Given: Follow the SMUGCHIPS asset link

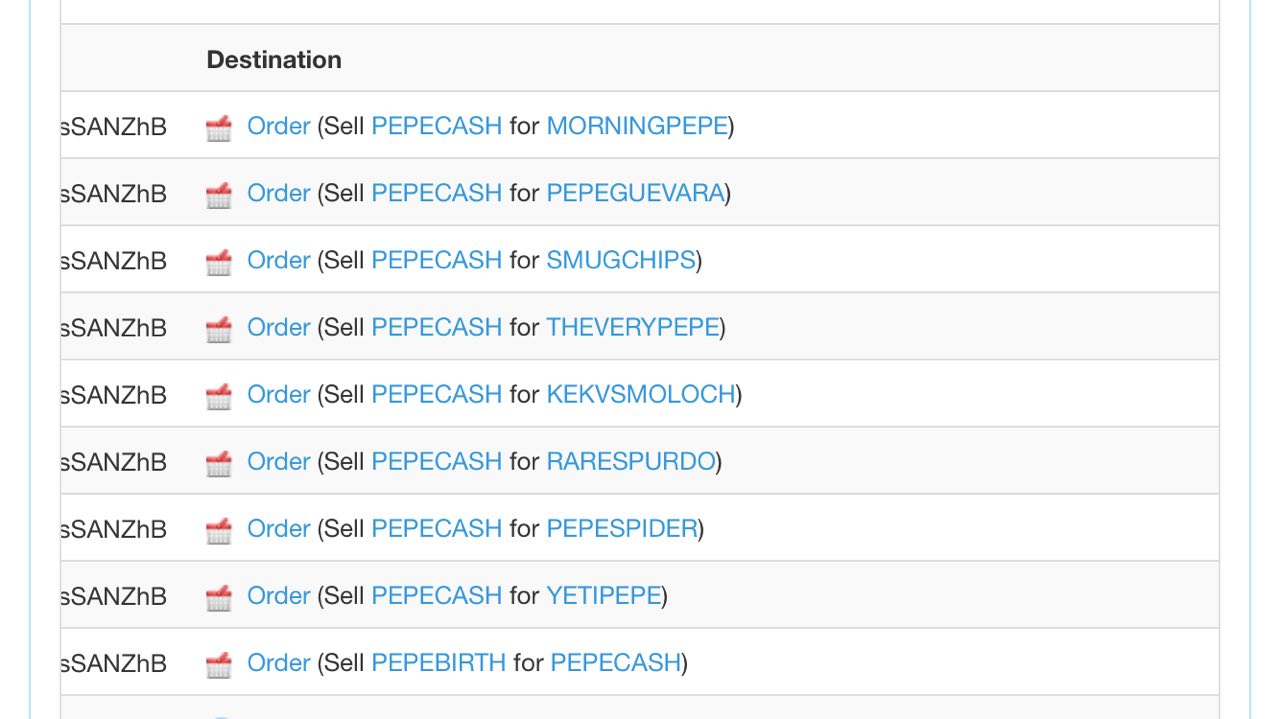Looking at the screenshot, I should tap(620, 260).
